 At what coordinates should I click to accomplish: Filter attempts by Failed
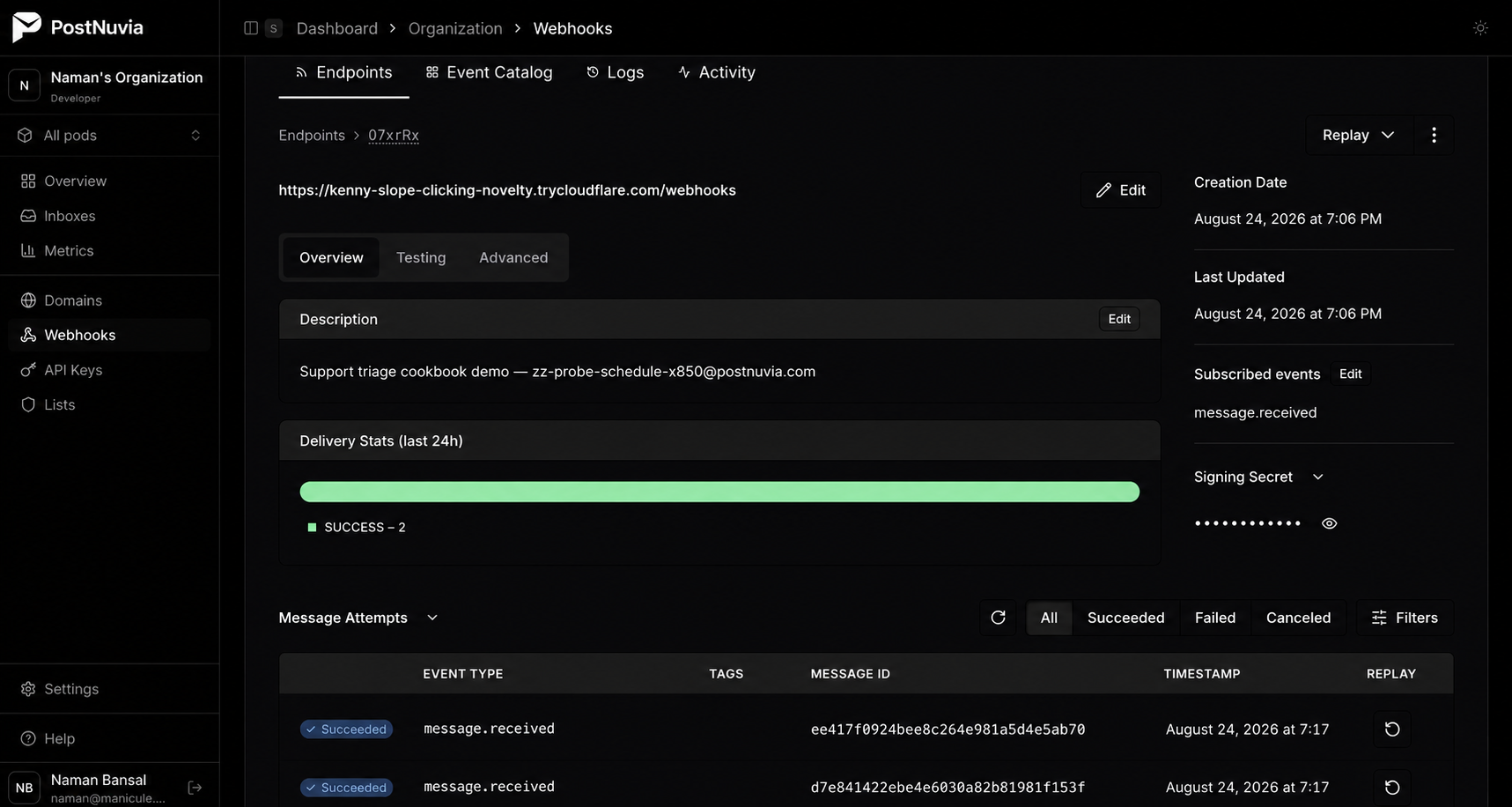point(1215,618)
